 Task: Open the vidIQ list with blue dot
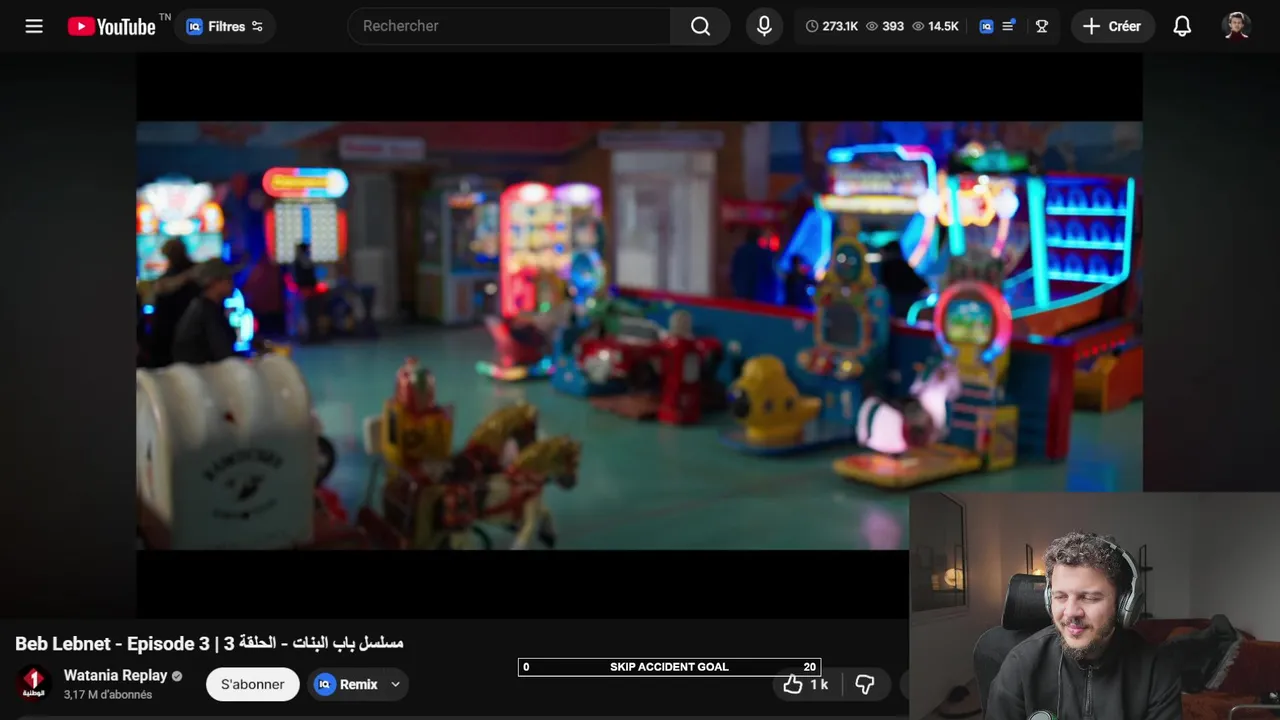point(1009,26)
